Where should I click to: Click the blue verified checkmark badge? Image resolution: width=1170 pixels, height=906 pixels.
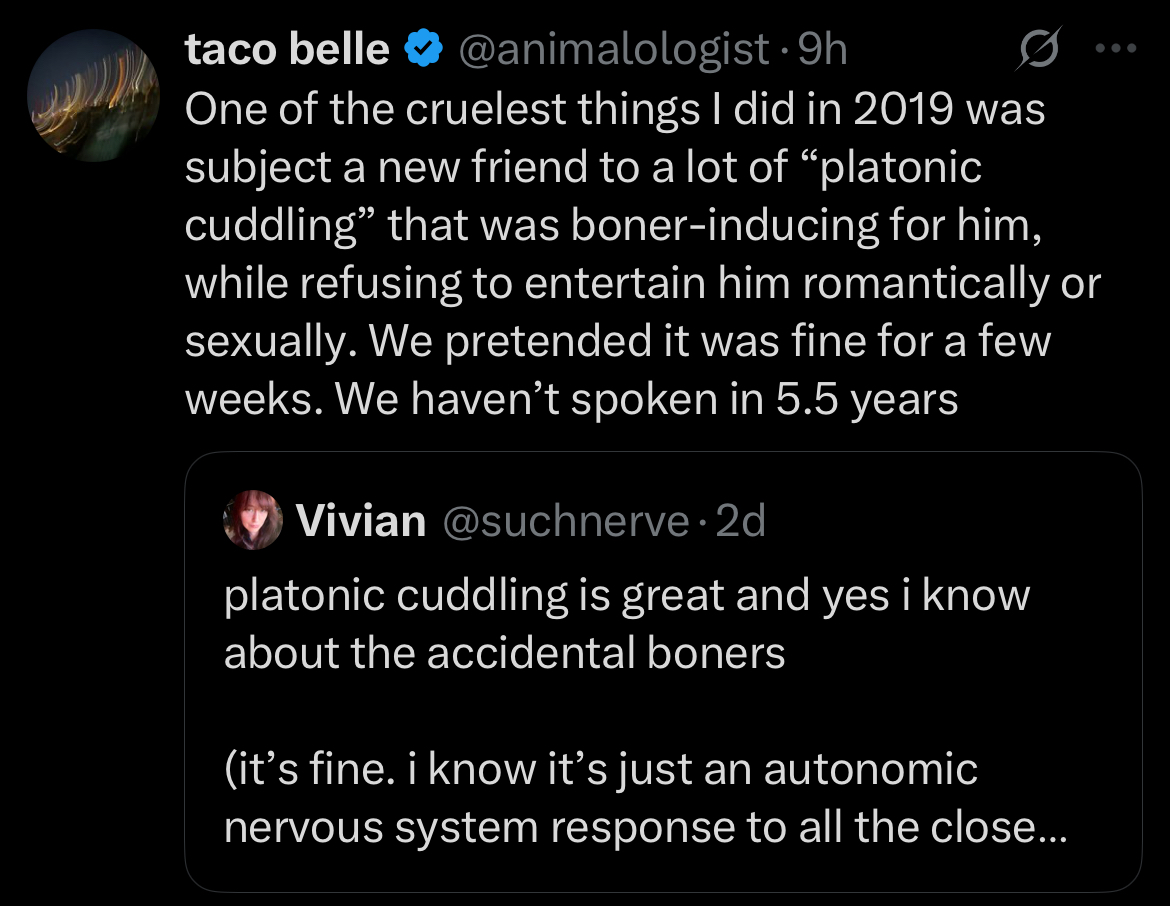tap(423, 49)
